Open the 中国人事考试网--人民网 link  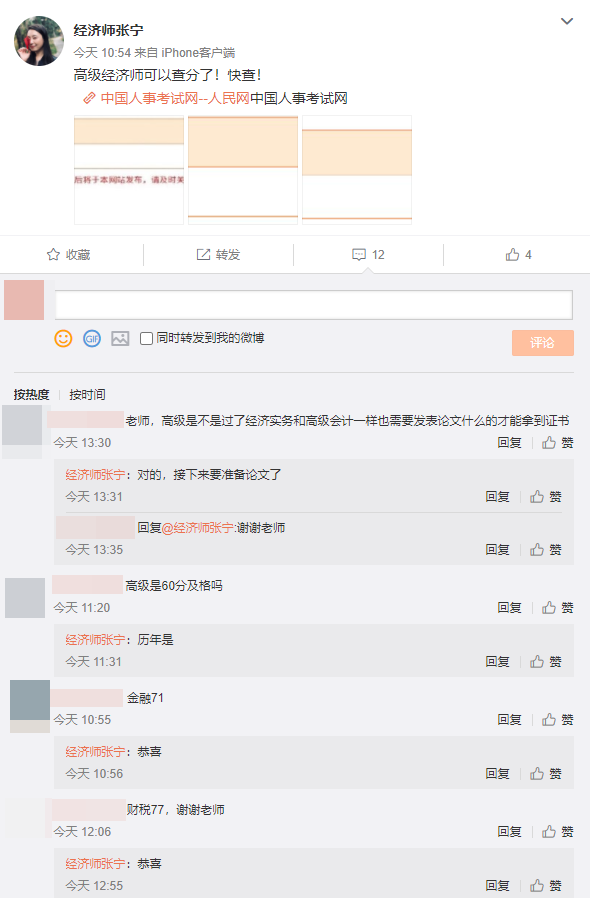175,99
